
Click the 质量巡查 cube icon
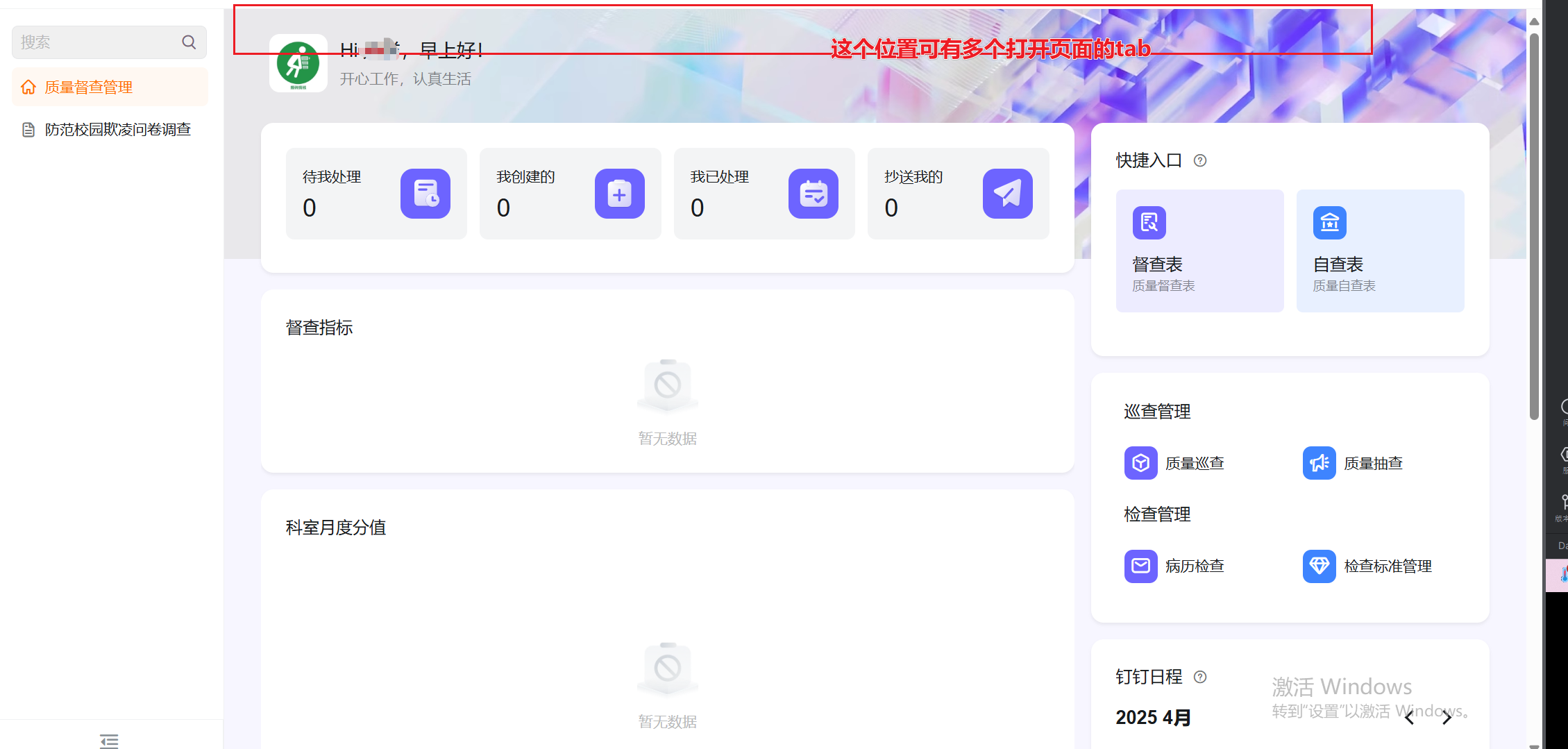coord(1141,463)
